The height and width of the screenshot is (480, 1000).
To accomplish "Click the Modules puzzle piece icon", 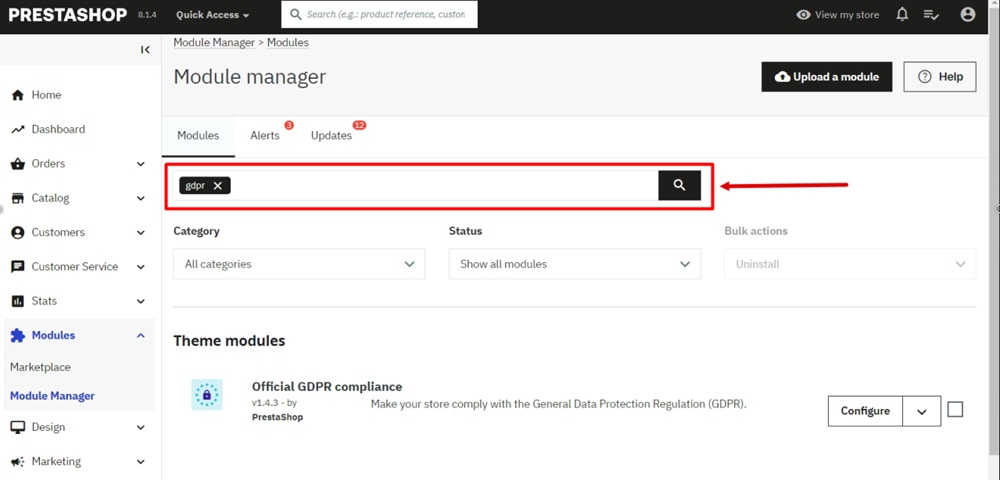I will click(x=18, y=335).
